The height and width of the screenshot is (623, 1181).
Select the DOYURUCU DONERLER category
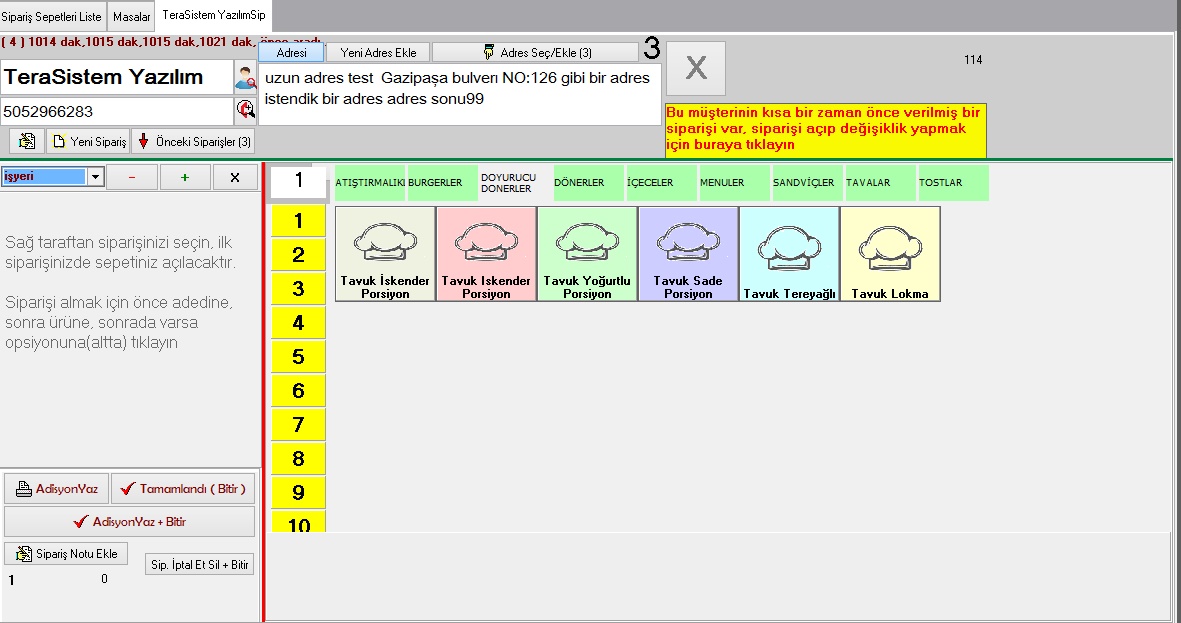pos(515,182)
